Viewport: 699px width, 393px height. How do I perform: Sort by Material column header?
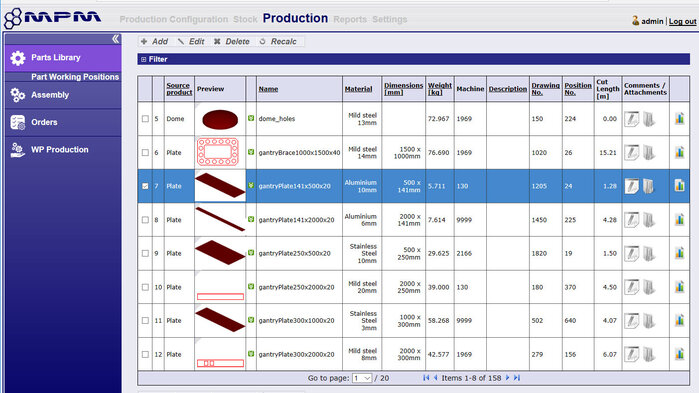pos(358,89)
